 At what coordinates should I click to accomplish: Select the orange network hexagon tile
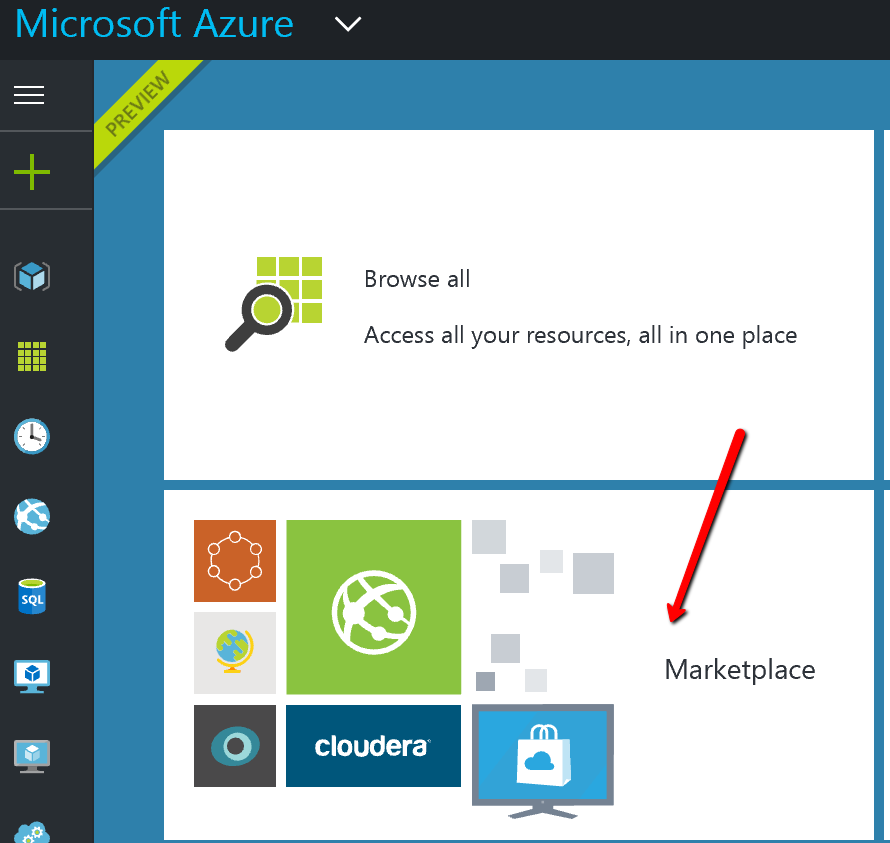[x=235, y=561]
